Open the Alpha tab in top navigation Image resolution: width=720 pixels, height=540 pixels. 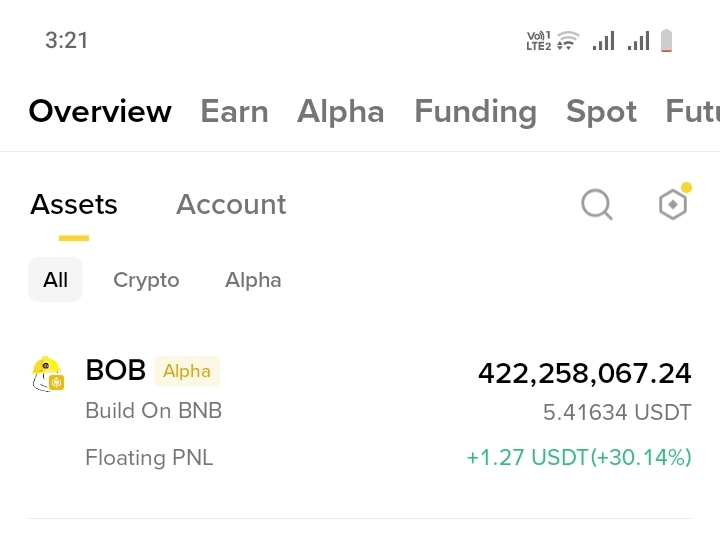click(341, 112)
